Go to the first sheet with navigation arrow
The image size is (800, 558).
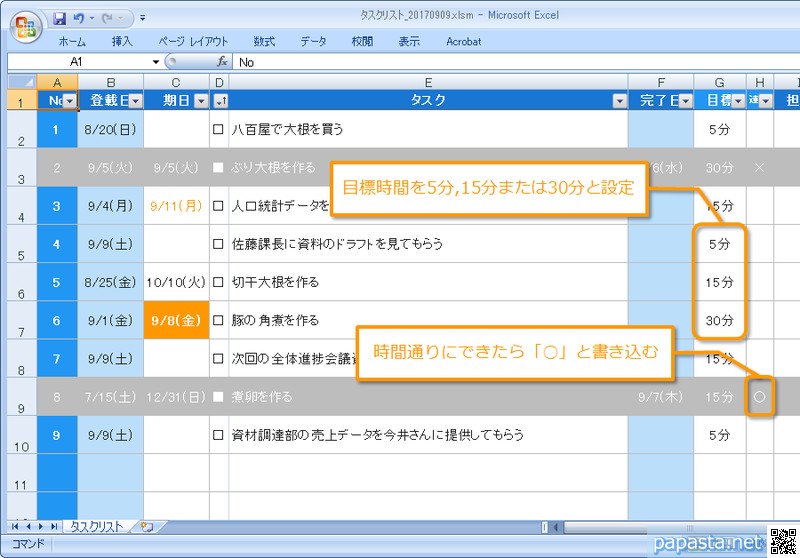[15, 526]
